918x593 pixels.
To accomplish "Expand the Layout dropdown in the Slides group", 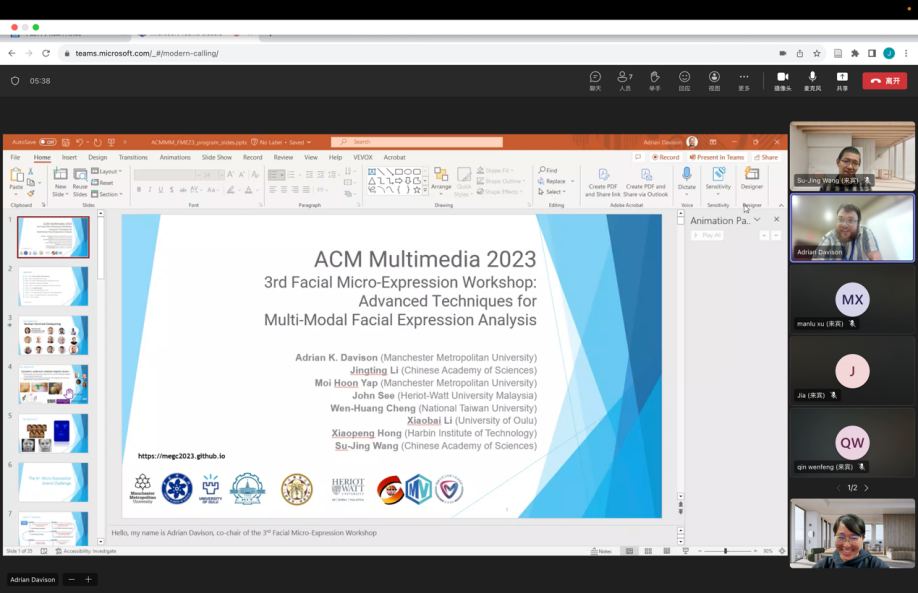I will coord(108,171).
